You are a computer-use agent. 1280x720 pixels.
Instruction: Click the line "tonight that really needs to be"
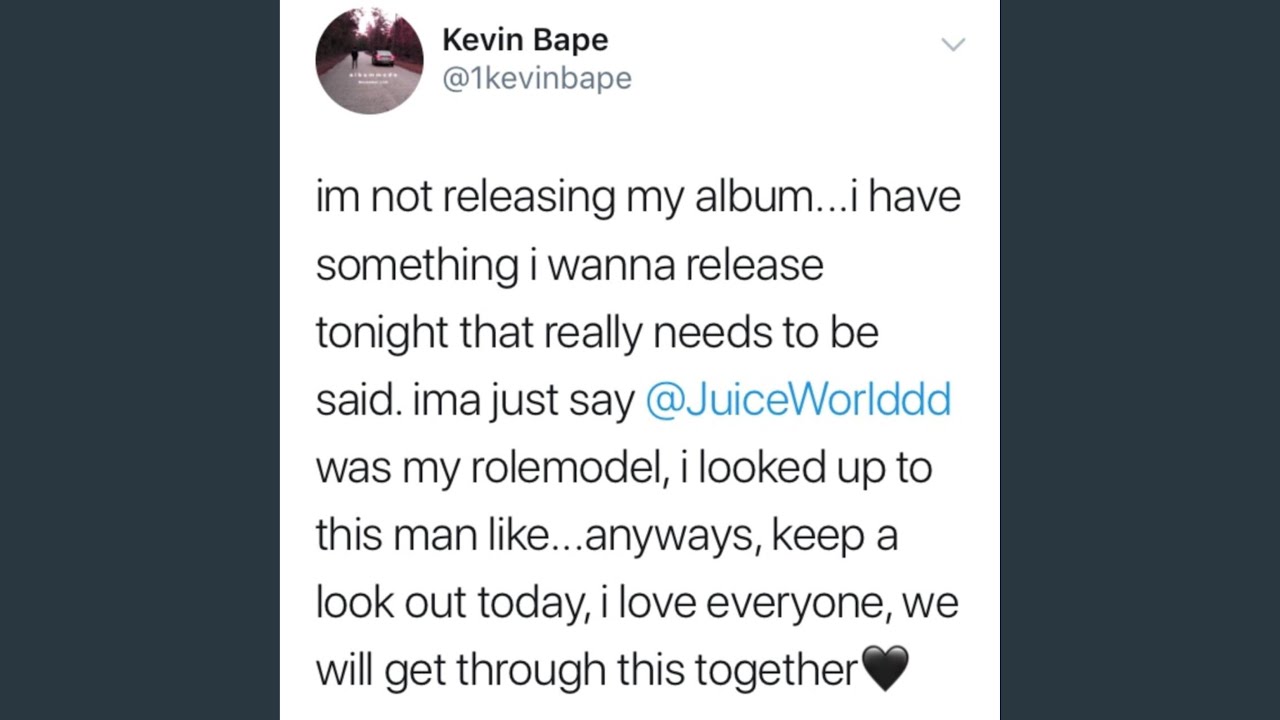click(x=597, y=333)
